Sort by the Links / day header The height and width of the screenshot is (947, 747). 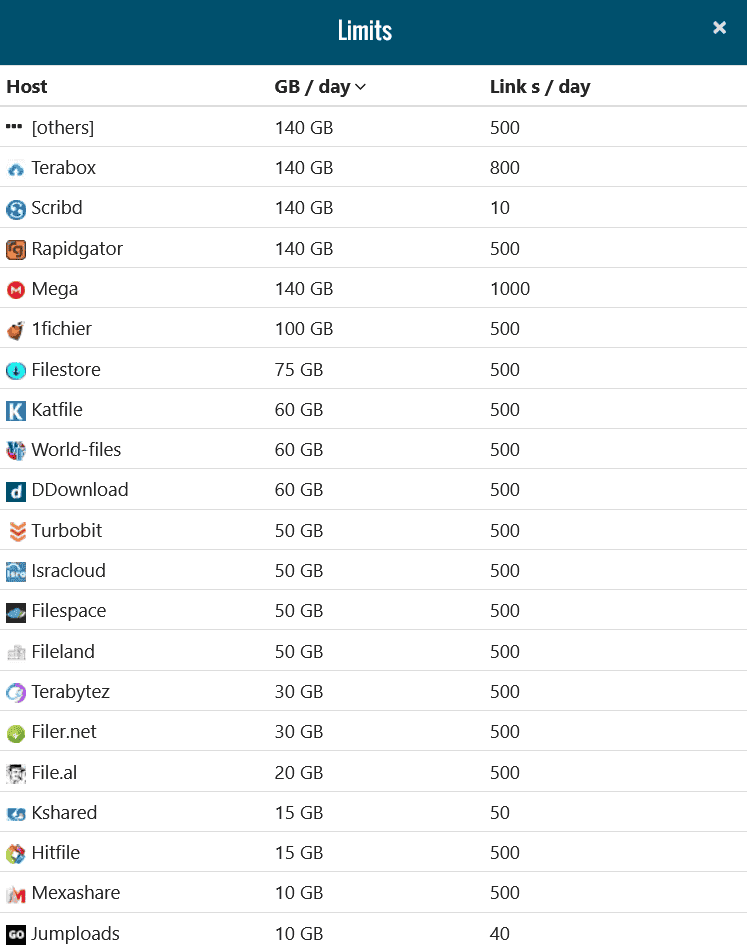(540, 87)
